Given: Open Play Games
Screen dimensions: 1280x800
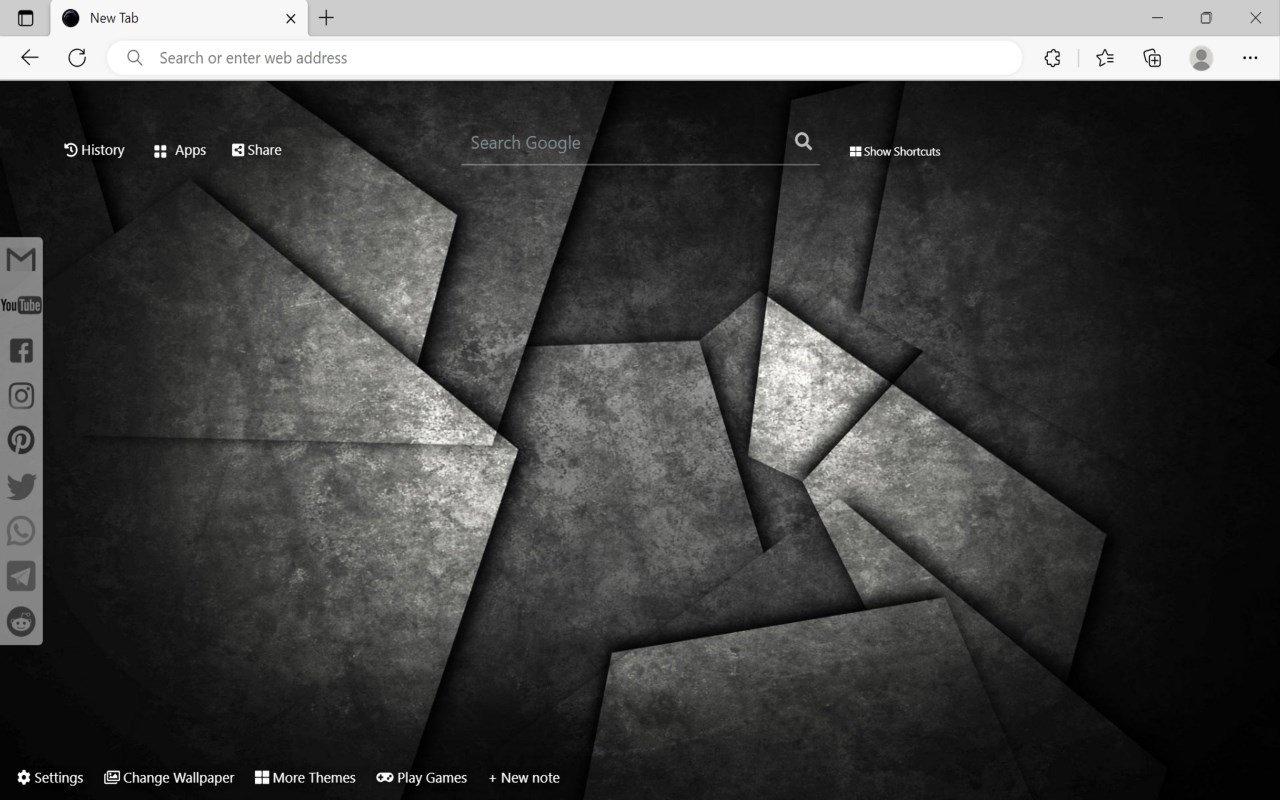Looking at the screenshot, I should point(422,778).
